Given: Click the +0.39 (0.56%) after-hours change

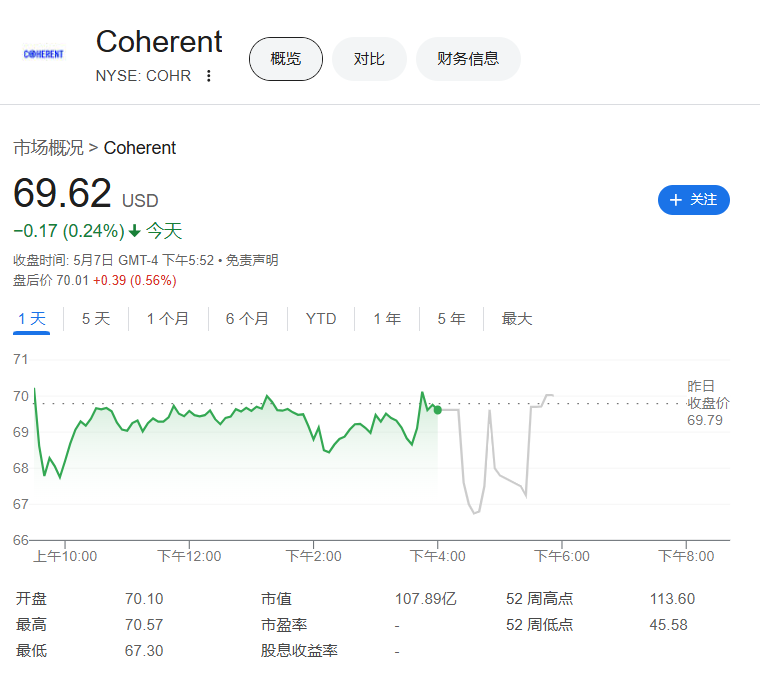Looking at the screenshot, I should tap(135, 281).
